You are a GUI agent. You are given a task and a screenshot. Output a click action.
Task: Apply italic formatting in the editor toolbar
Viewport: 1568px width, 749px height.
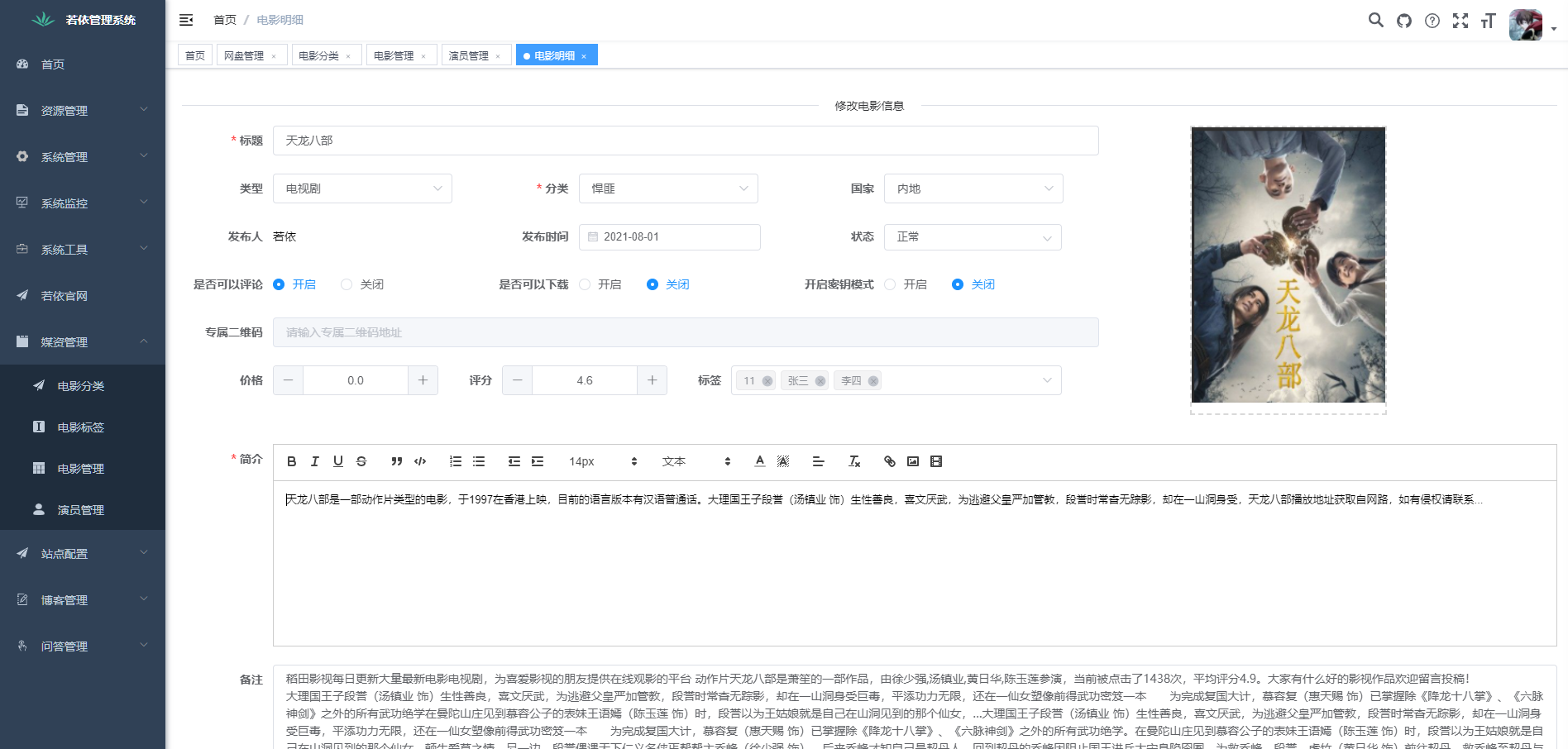coord(314,461)
